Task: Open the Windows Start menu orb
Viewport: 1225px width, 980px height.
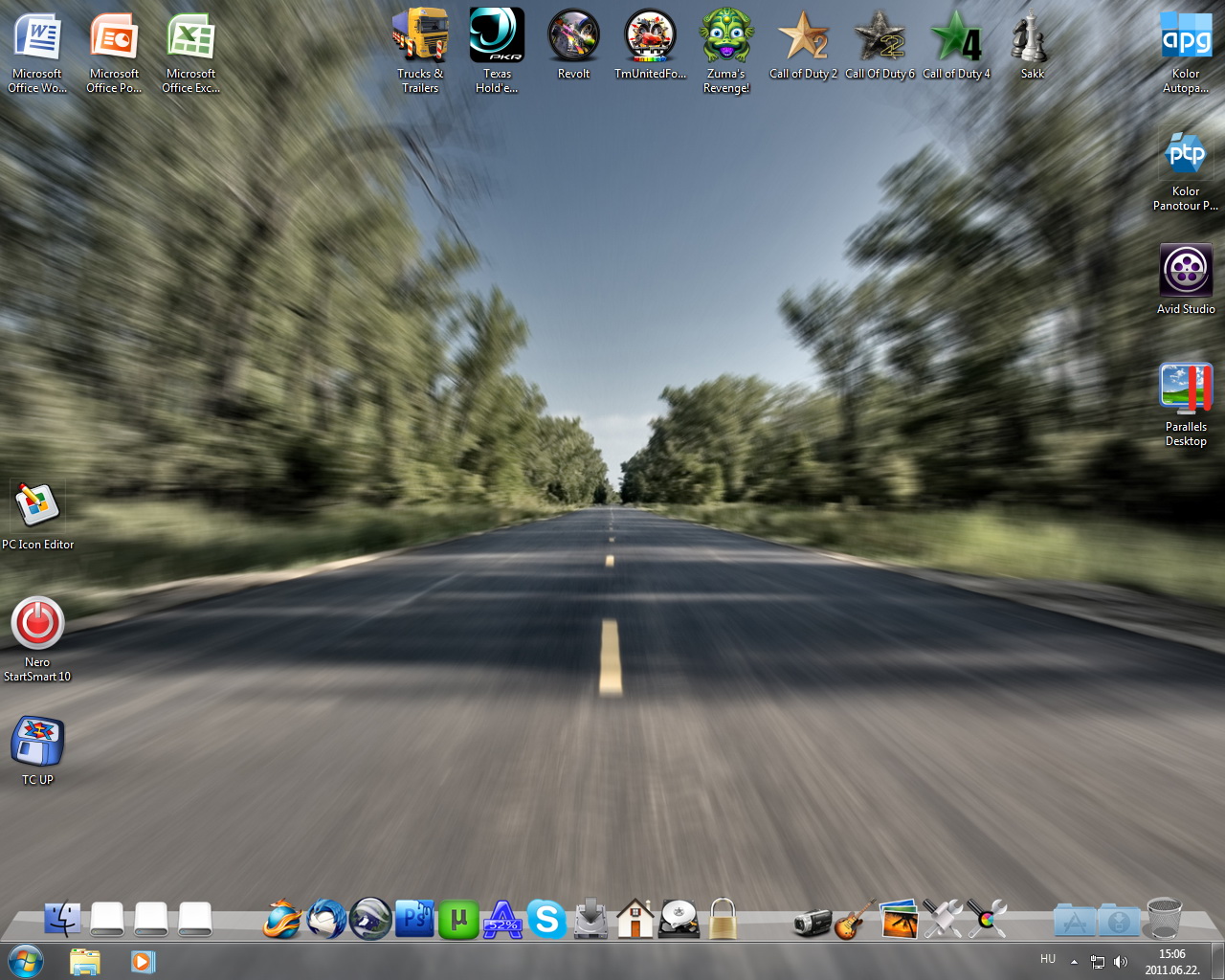Action: (26, 961)
